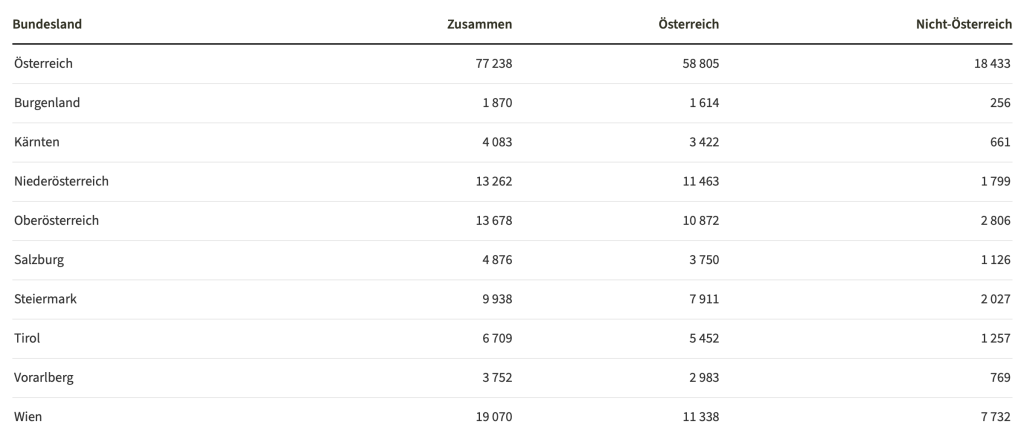
Task: Click Salzburg's Nicht-Österreich value 1 126
Action: 994,260
